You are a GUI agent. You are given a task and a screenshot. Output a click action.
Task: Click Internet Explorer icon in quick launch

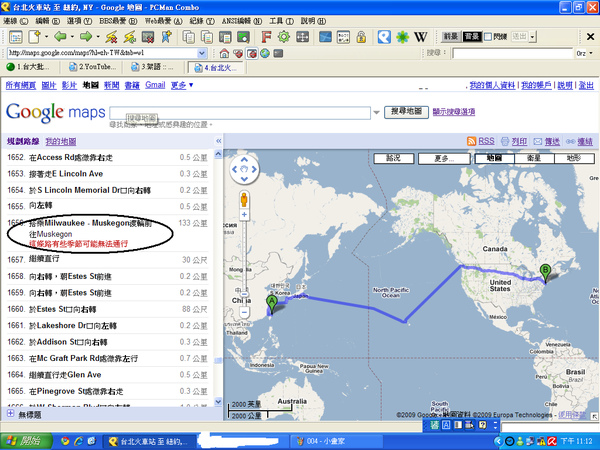tap(78, 441)
